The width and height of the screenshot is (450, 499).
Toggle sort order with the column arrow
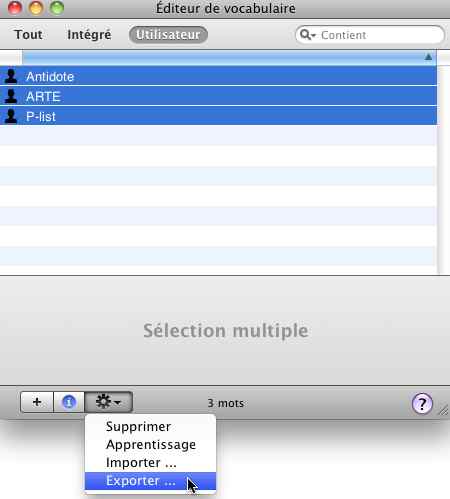tap(428, 57)
